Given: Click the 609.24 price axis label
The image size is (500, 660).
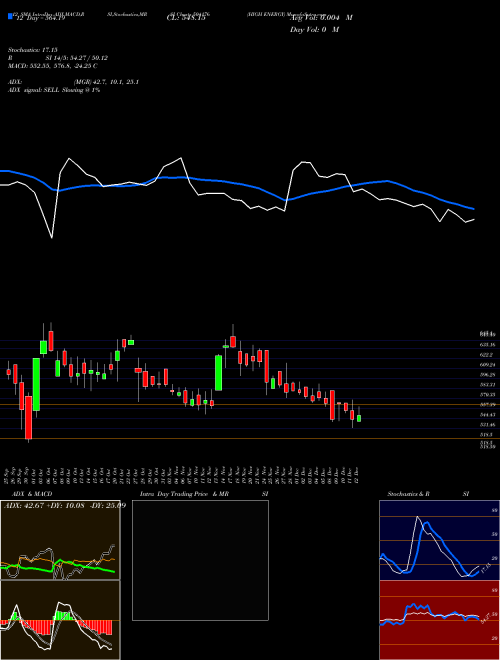Looking at the screenshot, I should pyautogui.click(x=487, y=365).
